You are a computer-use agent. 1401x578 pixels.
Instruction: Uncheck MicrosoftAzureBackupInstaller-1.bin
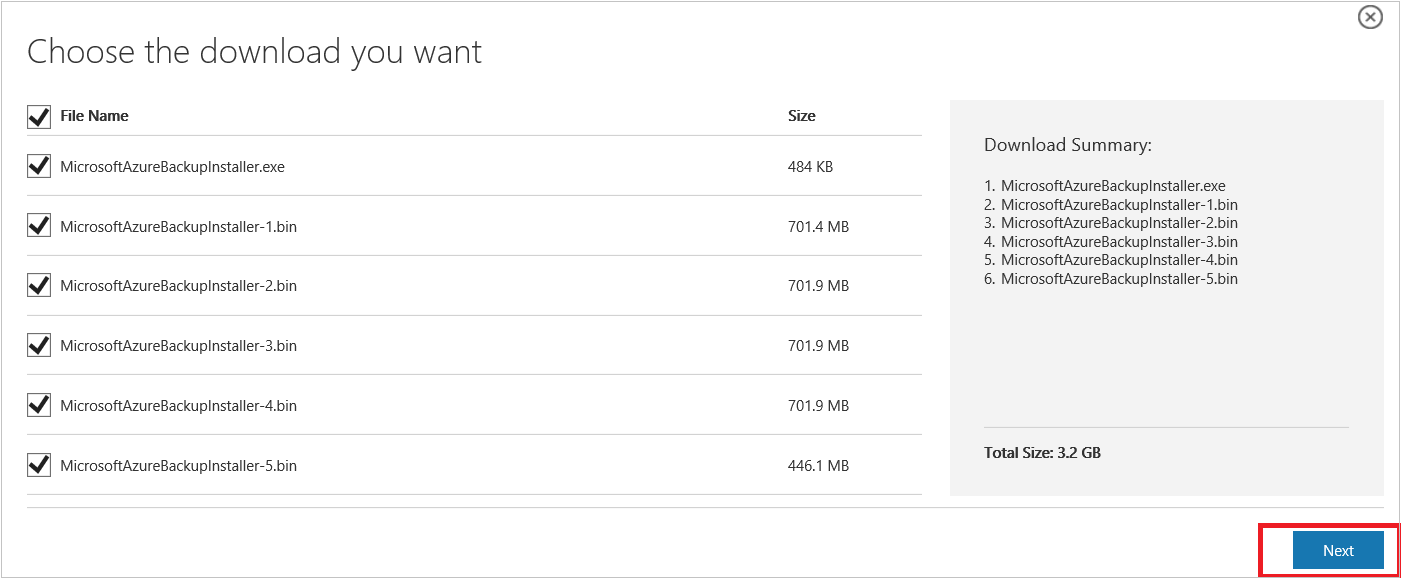click(x=38, y=225)
